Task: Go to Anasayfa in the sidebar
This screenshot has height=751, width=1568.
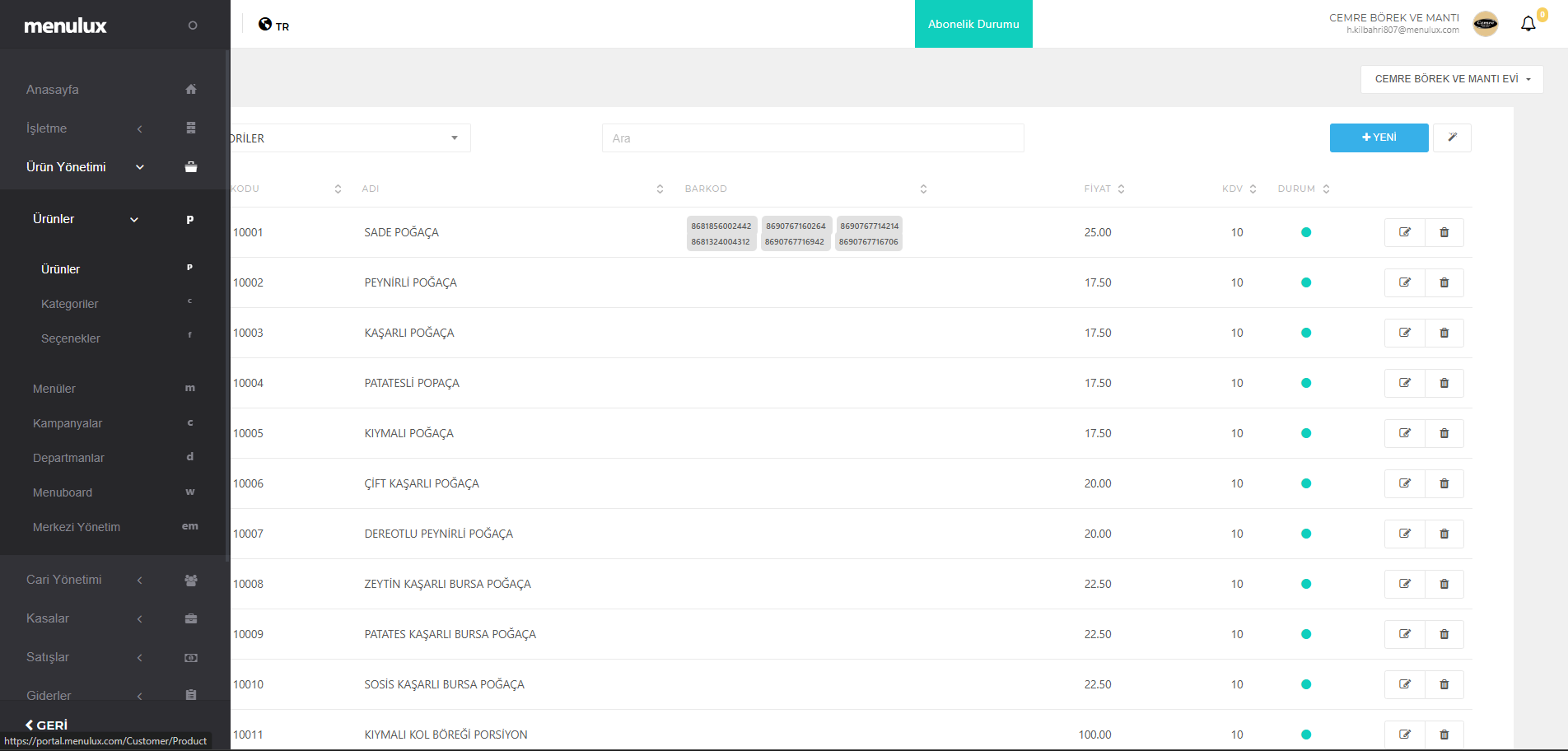Action: (x=53, y=90)
